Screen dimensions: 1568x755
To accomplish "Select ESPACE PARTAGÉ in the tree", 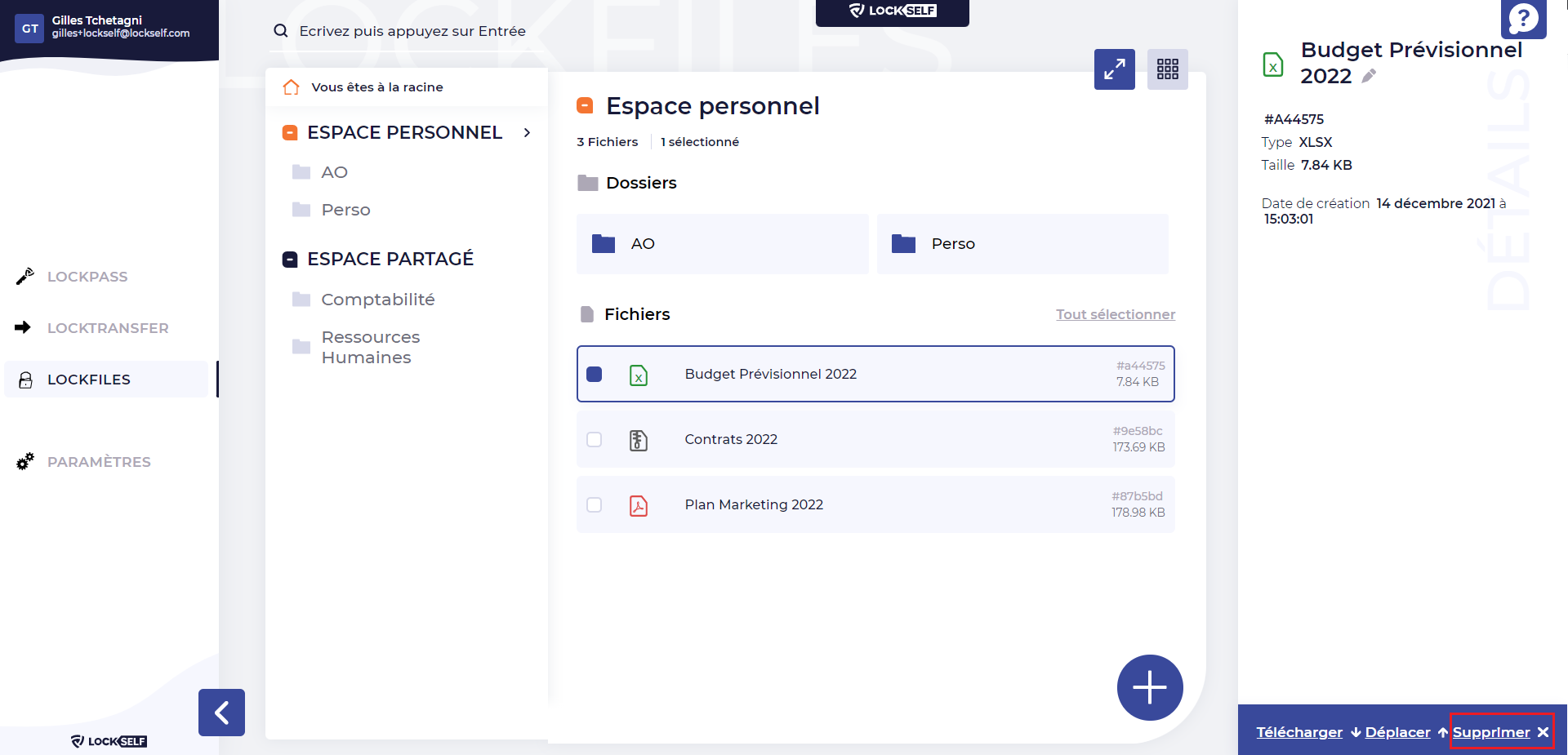I will (x=390, y=259).
